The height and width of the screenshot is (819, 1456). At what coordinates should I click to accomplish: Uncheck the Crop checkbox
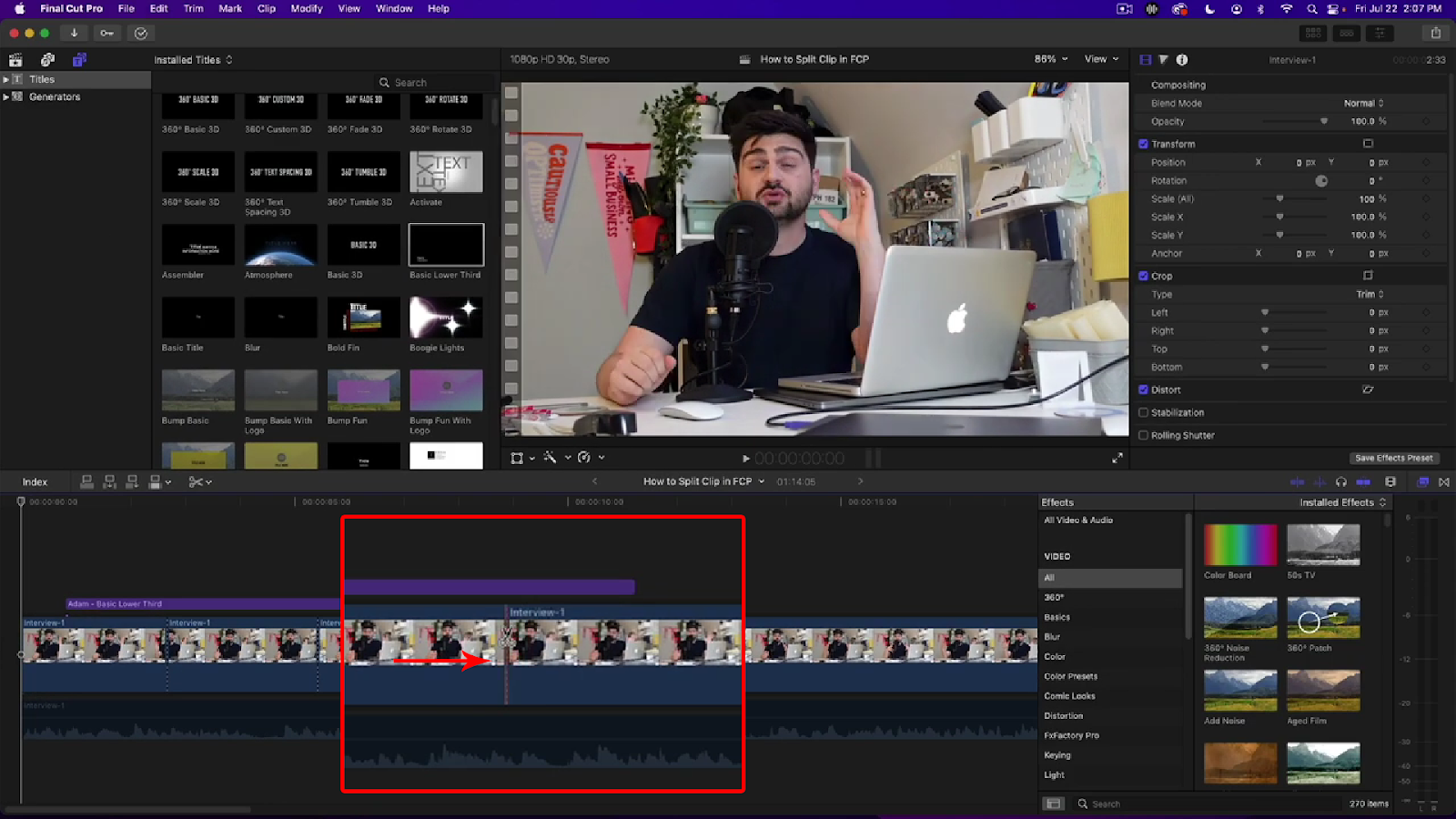(1144, 276)
